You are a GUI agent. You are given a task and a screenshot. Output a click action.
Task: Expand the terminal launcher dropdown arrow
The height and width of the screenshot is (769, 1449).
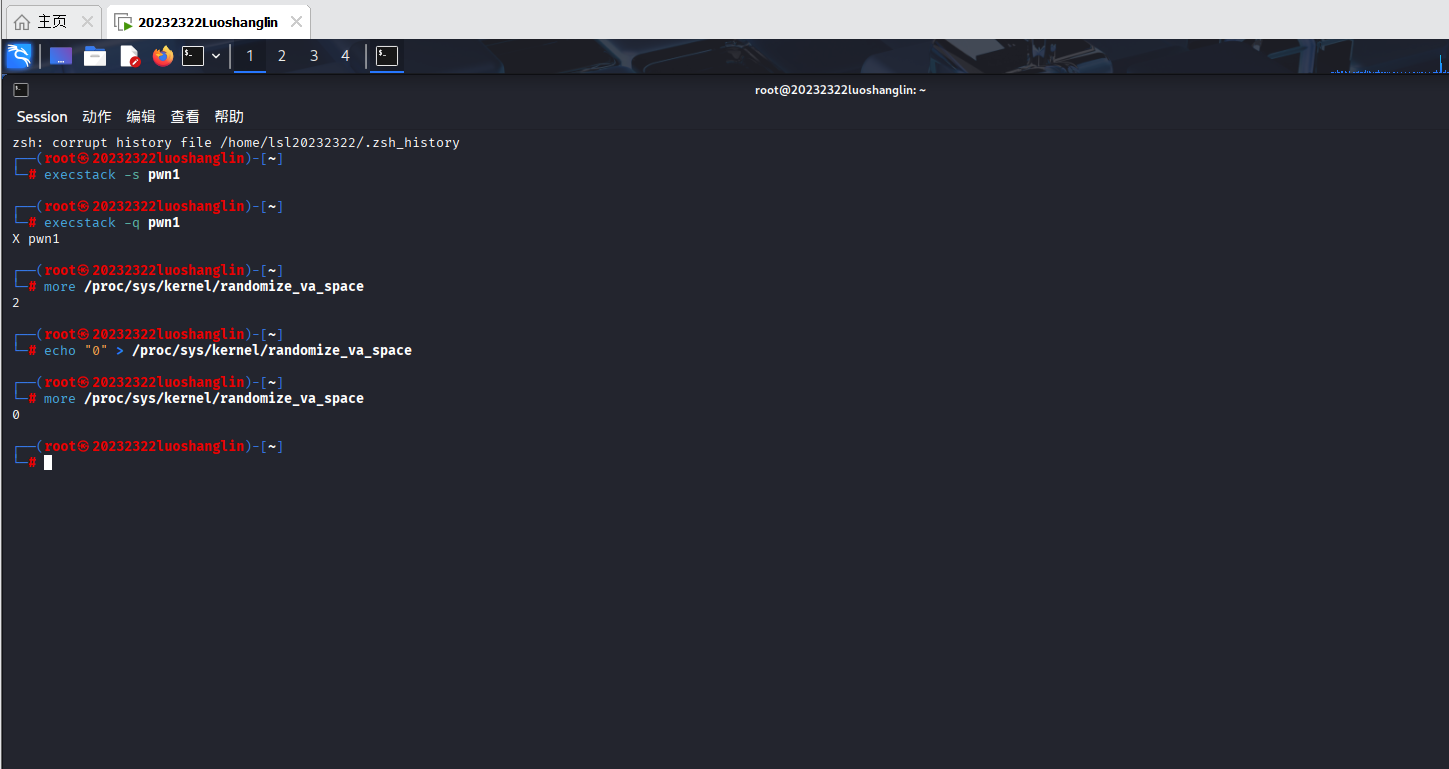216,56
